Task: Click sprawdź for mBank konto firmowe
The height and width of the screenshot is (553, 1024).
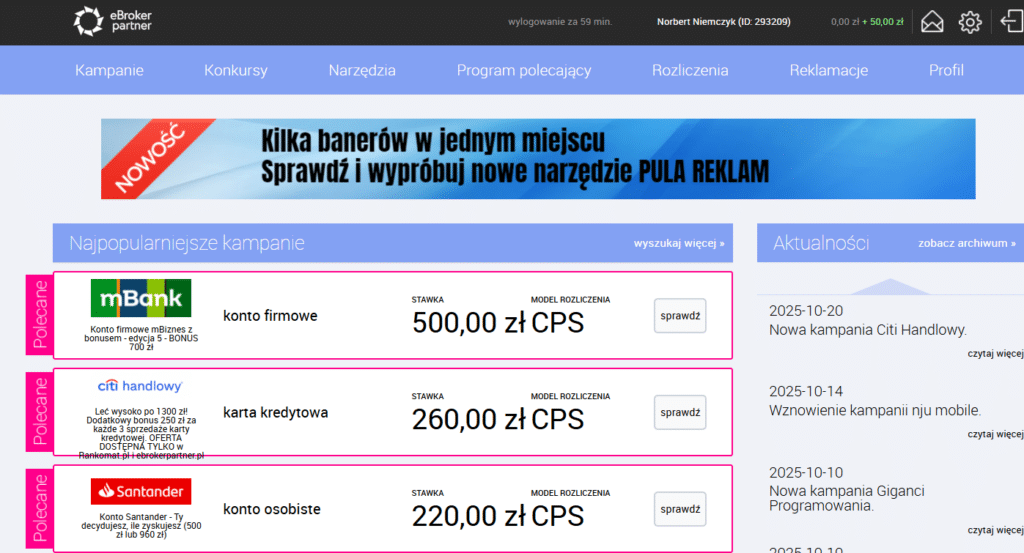Action: click(680, 316)
